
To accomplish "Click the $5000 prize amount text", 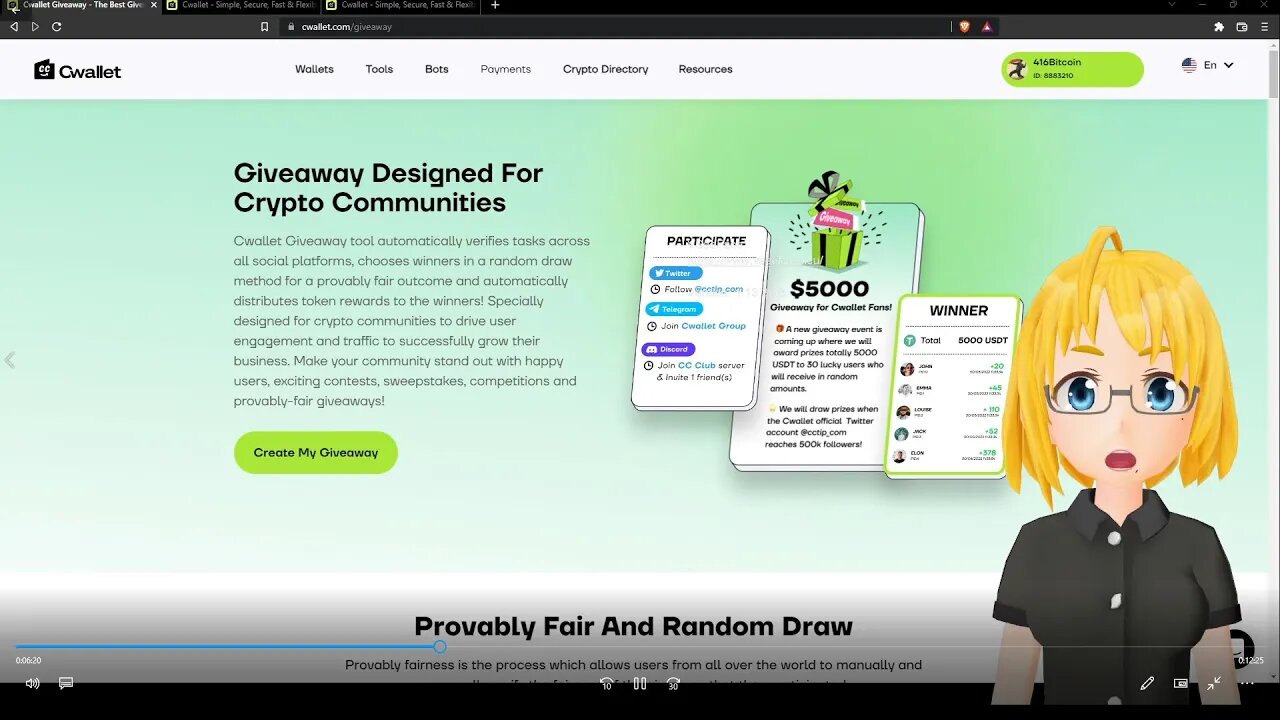I will click(x=830, y=289).
